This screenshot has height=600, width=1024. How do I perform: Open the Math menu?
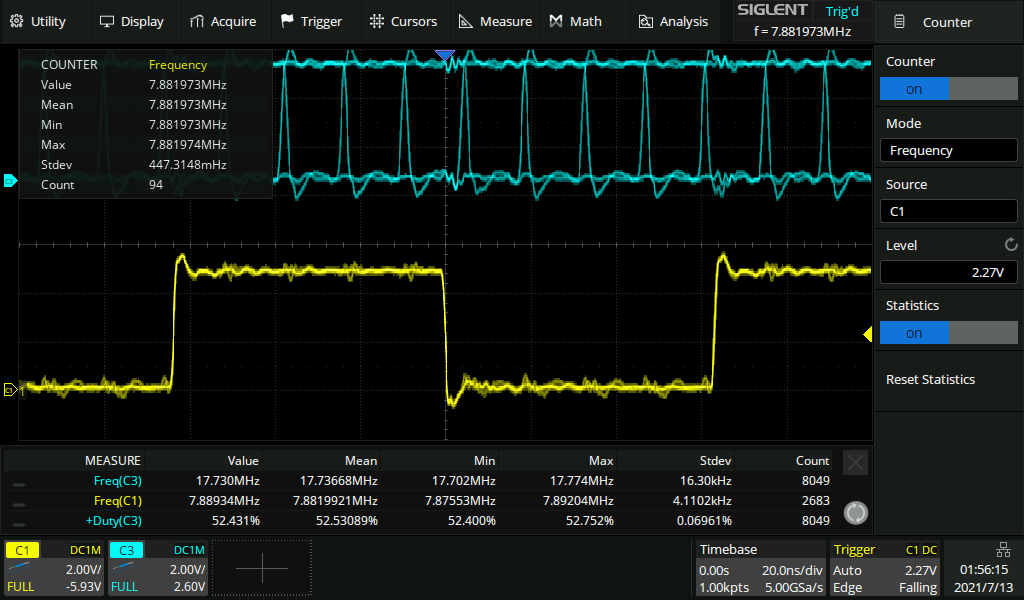[575, 22]
